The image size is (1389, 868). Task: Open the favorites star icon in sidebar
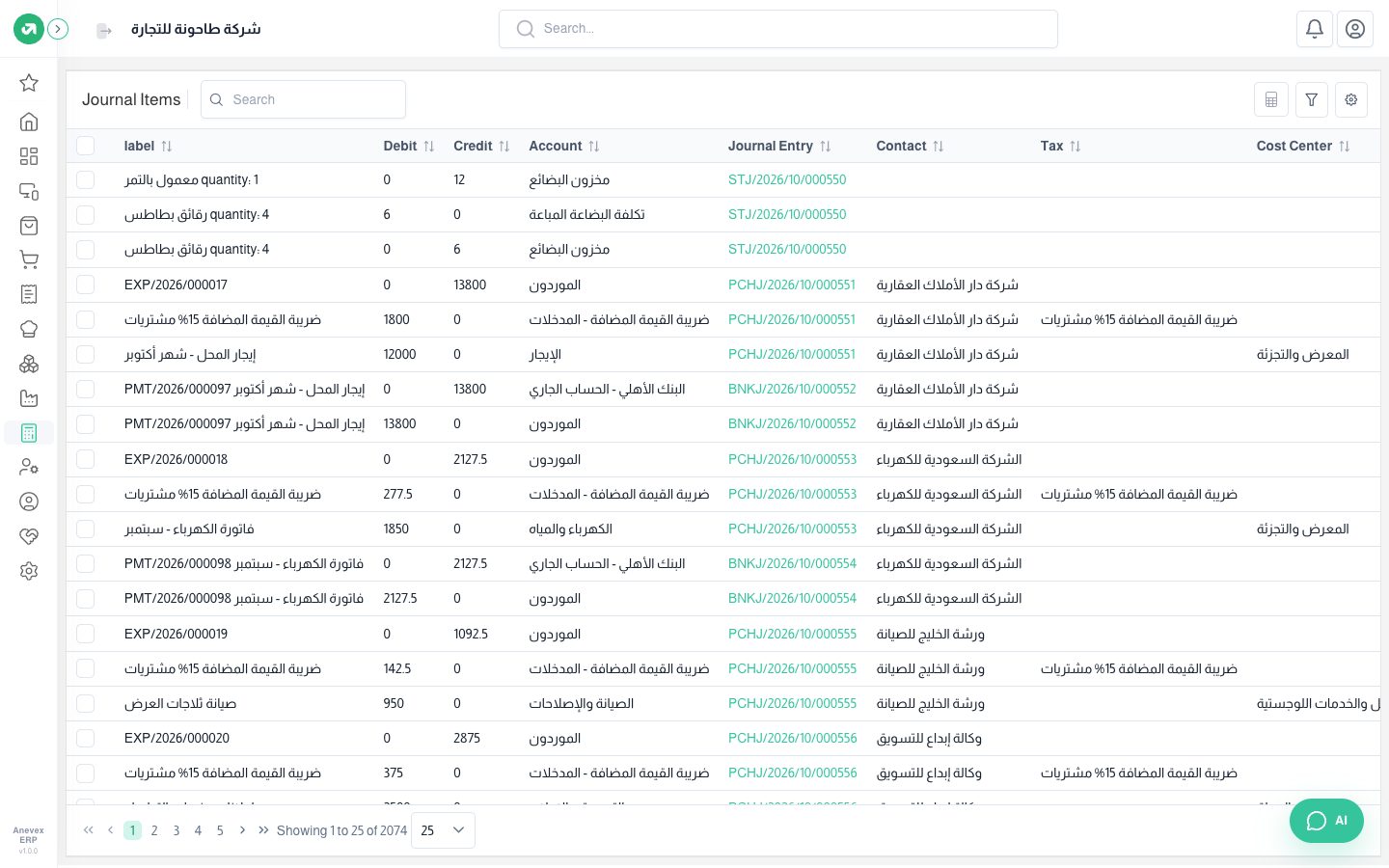(29, 83)
